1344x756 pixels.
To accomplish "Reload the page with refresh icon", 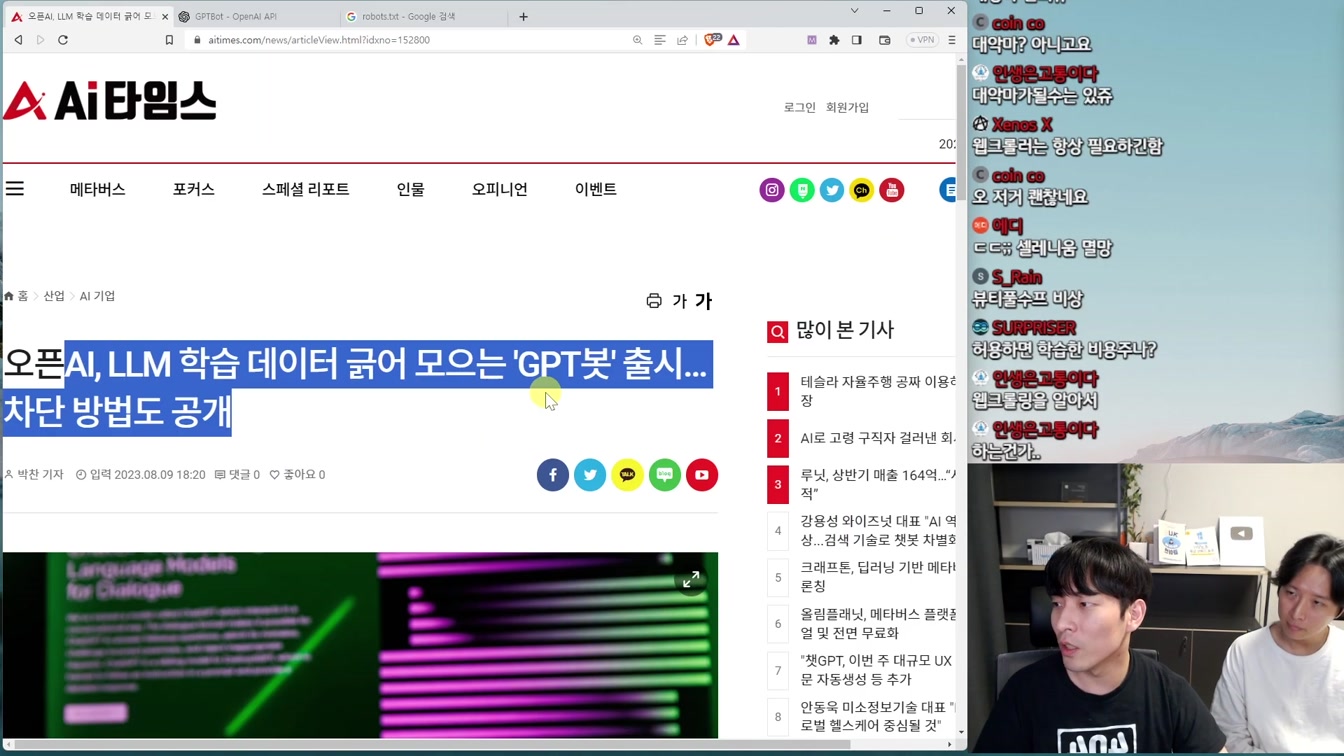I will tap(63, 40).
